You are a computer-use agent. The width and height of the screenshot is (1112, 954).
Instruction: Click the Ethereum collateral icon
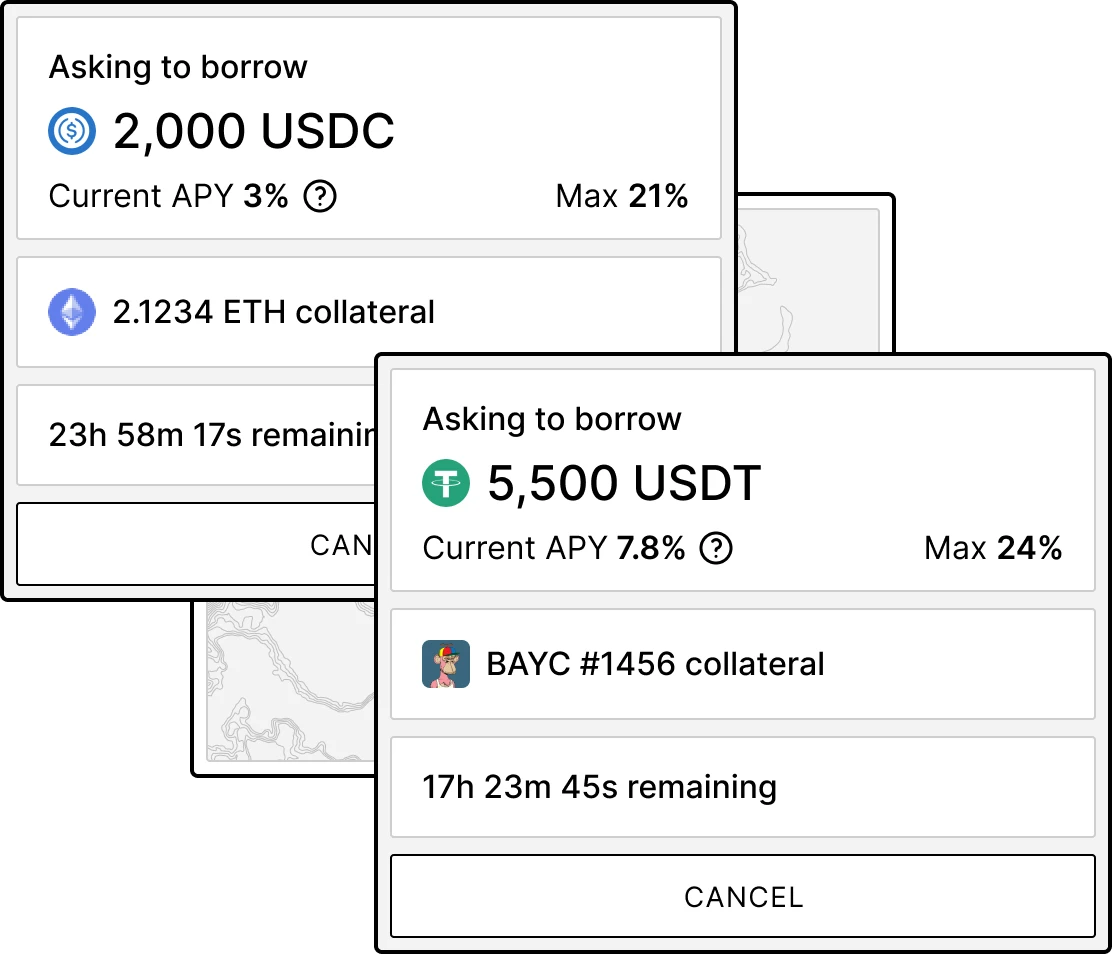coord(72,312)
